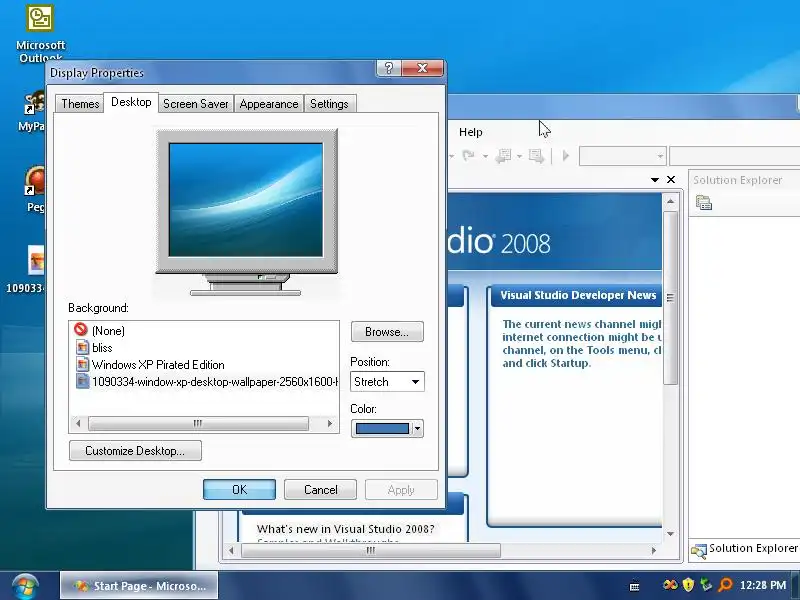Expand the Navigate Backward dropdown arrow
Screen dimensions: 800x600
pyautogui.click(x=519, y=156)
